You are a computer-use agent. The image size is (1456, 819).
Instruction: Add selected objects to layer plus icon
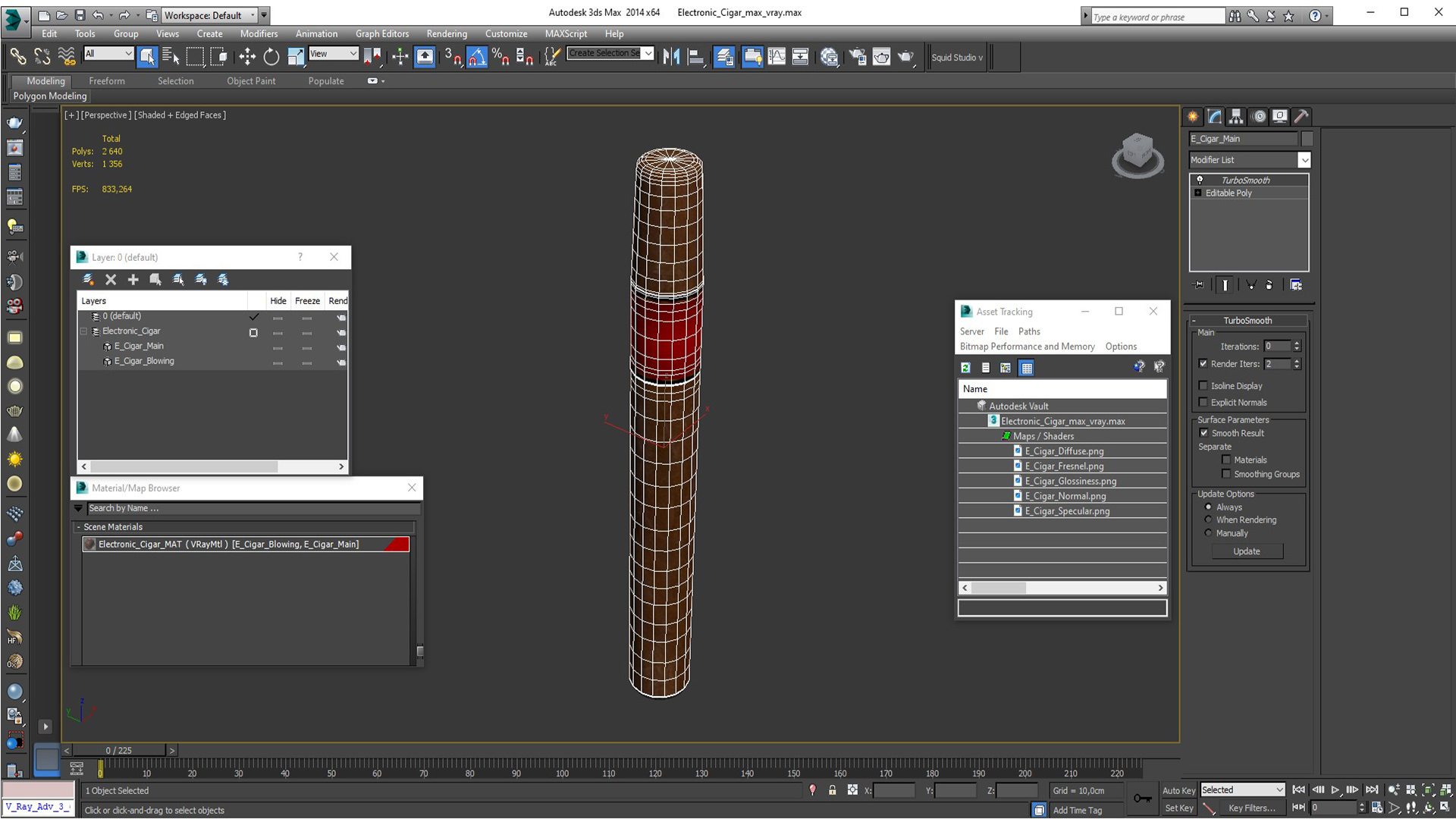(x=133, y=280)
